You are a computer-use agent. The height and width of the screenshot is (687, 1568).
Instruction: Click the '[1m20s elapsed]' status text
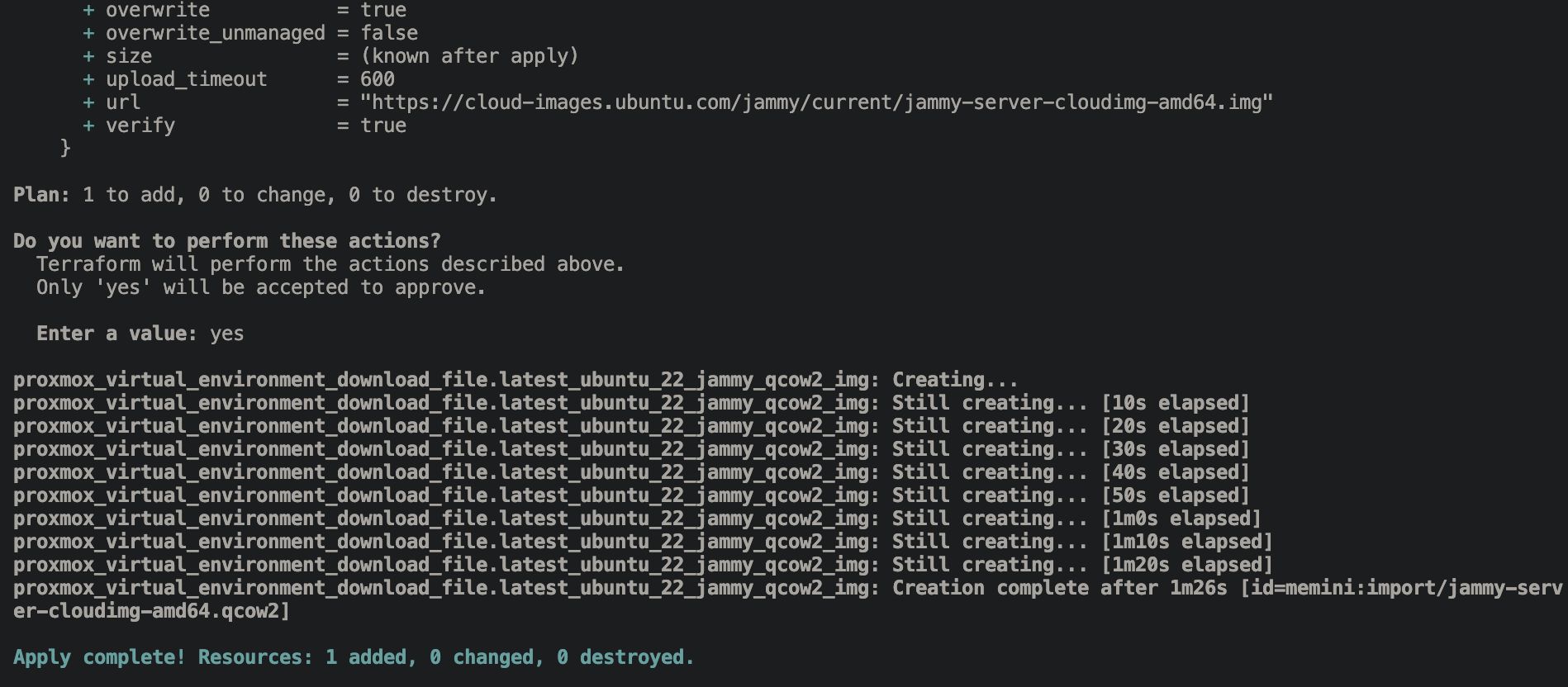click(x=1186, y=565)
